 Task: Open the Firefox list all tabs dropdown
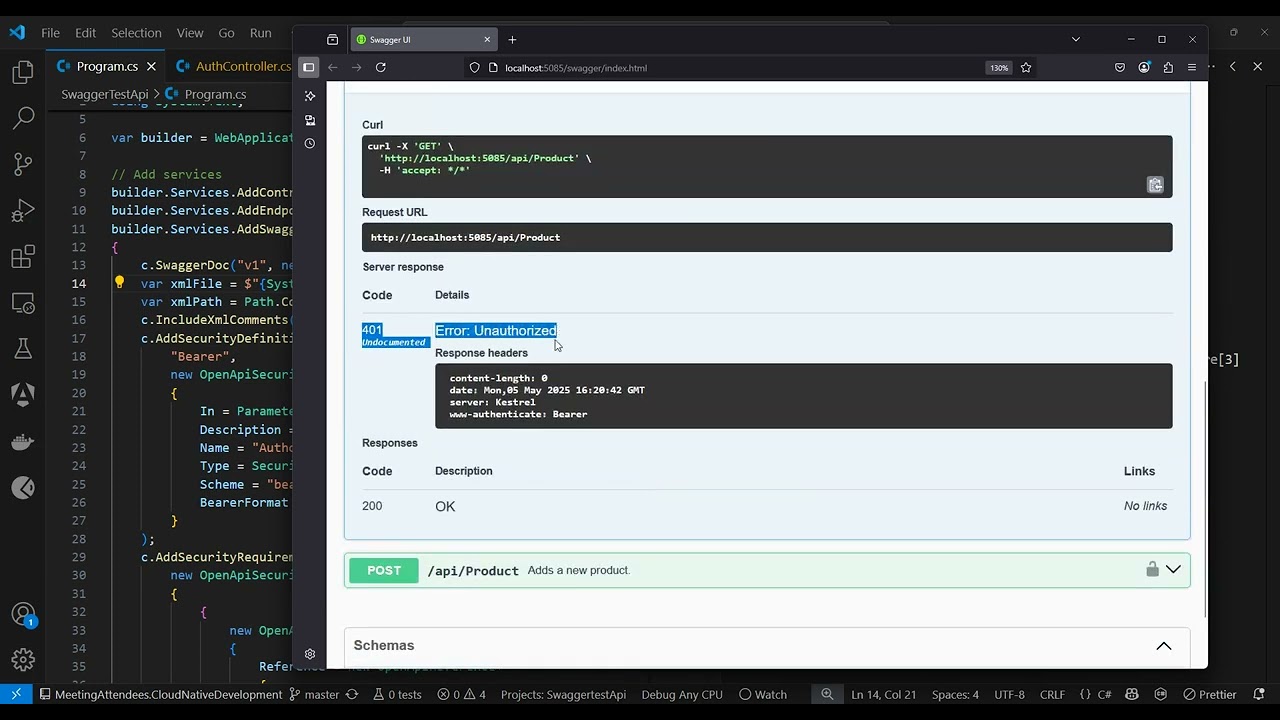(x=1076, y=39)
